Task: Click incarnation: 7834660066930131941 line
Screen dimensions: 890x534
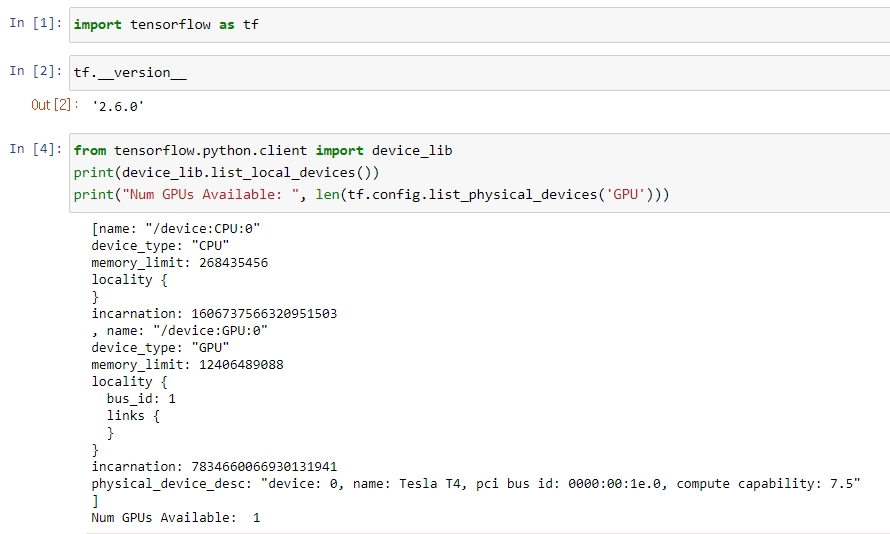Action: [x=215, y=467]
